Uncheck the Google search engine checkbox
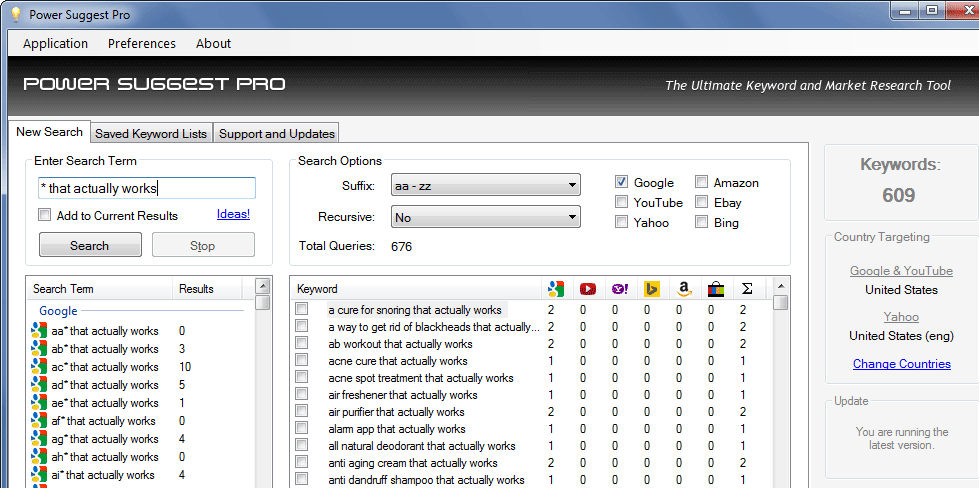Viewport: 979px width, 488px height. [x=622, y=183]
